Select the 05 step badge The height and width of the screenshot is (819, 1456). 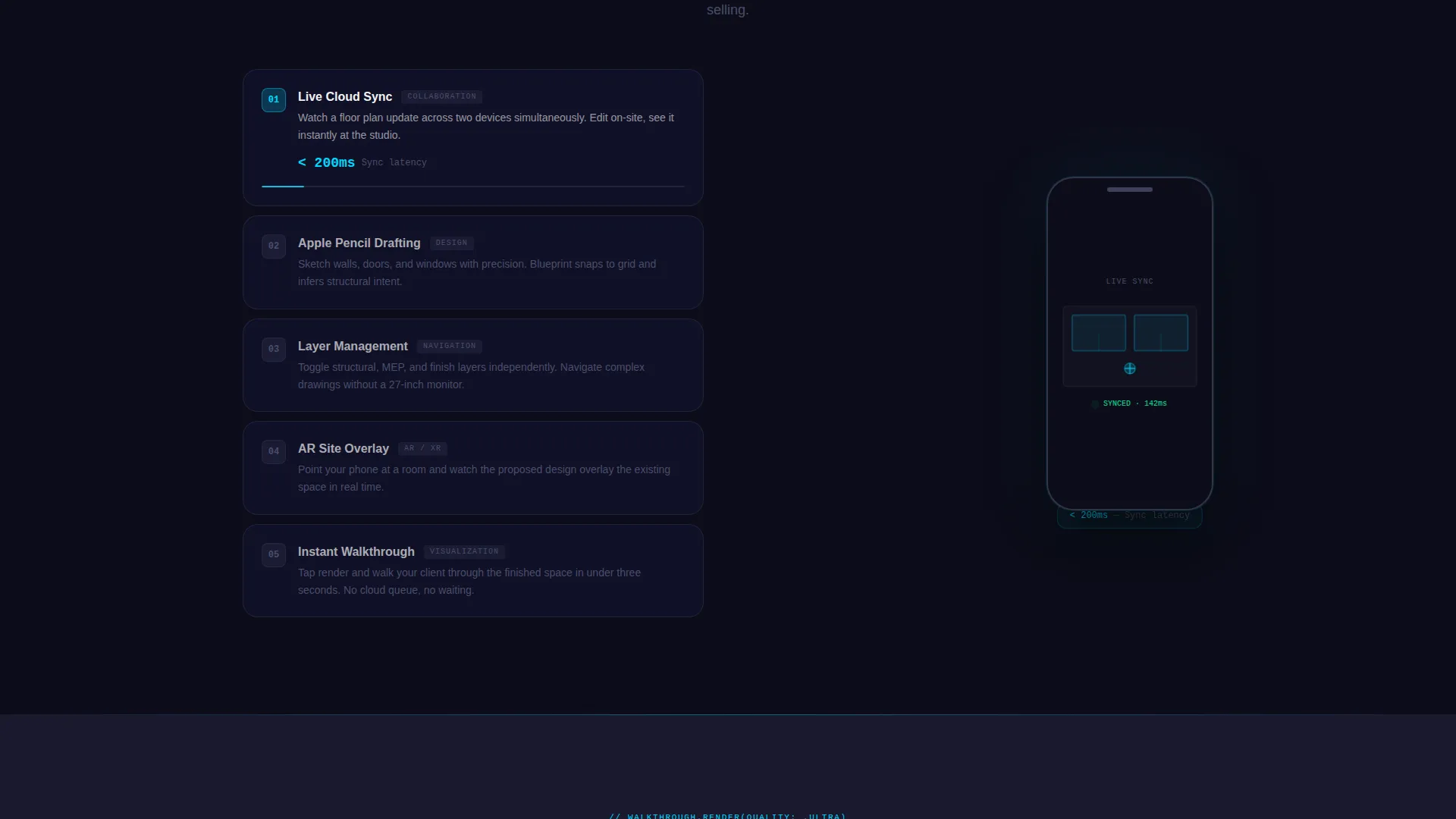[x=274, y=555]
